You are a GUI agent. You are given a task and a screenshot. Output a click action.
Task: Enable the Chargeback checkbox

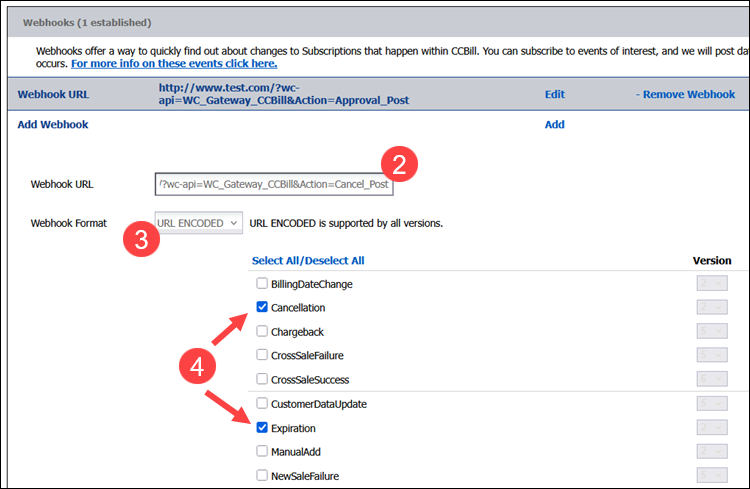262,331
